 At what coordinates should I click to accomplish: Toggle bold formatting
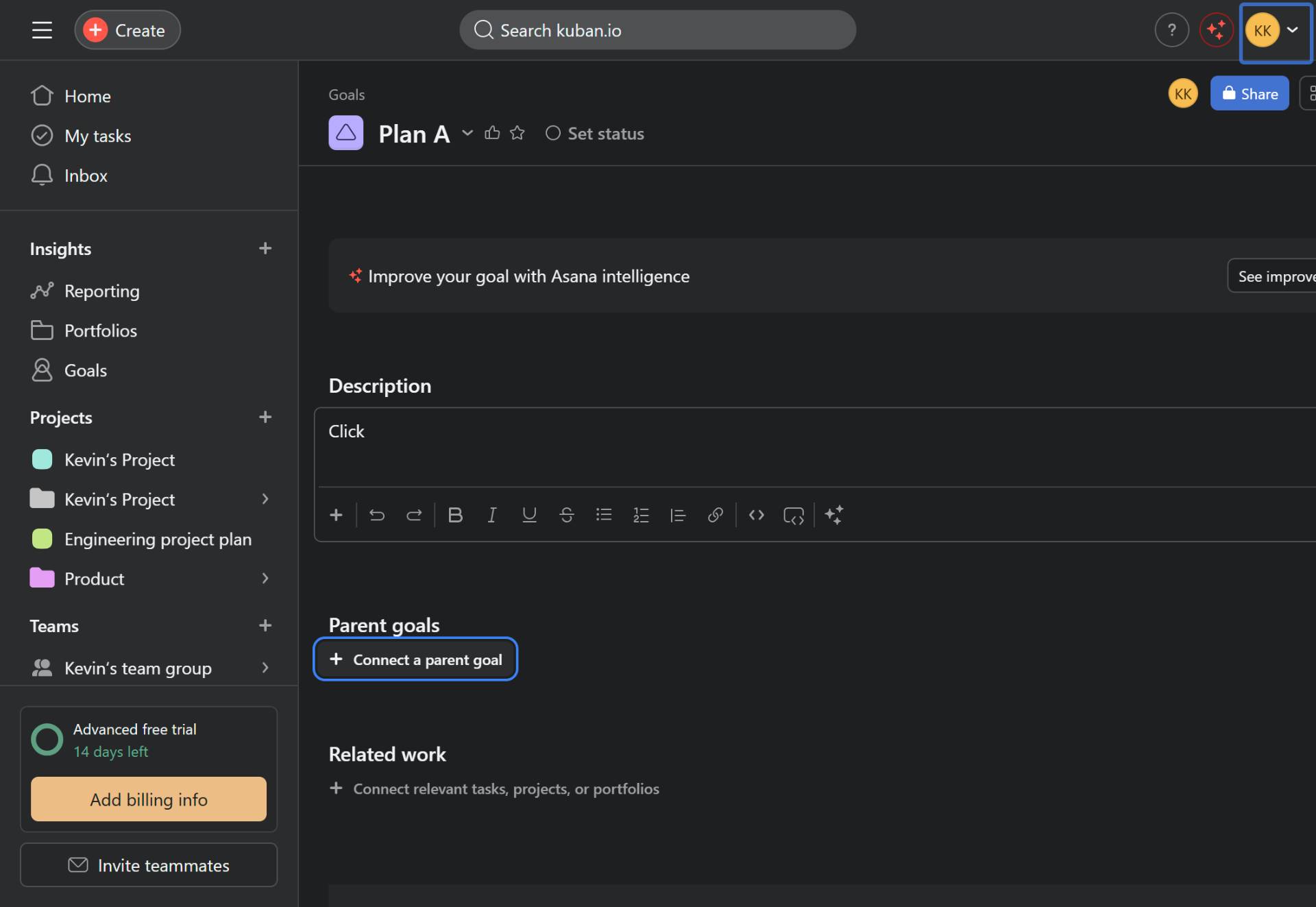point(455,515)
